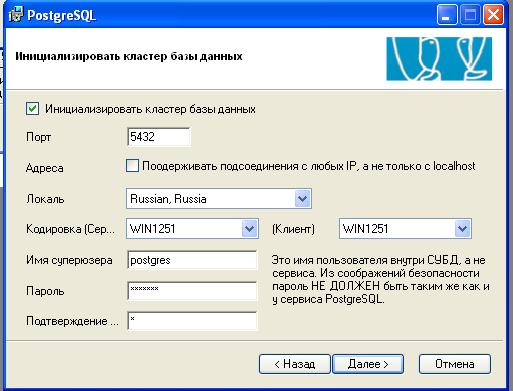Uncheck Инициализировать кластер базы данных checkbox
This screenshot has height=391, width=513.
pos(32,109)
